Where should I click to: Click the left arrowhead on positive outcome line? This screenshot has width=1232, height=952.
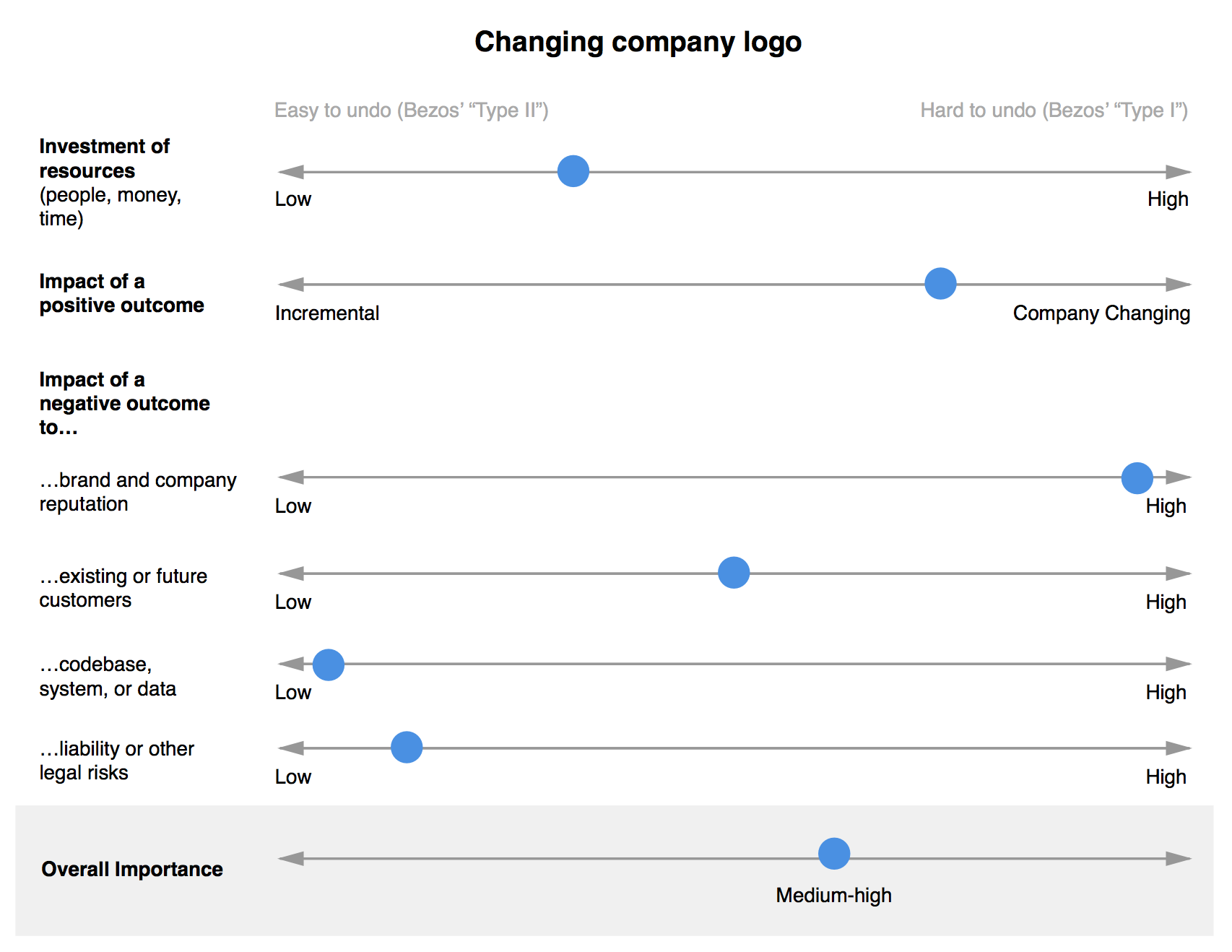point(291,285)
